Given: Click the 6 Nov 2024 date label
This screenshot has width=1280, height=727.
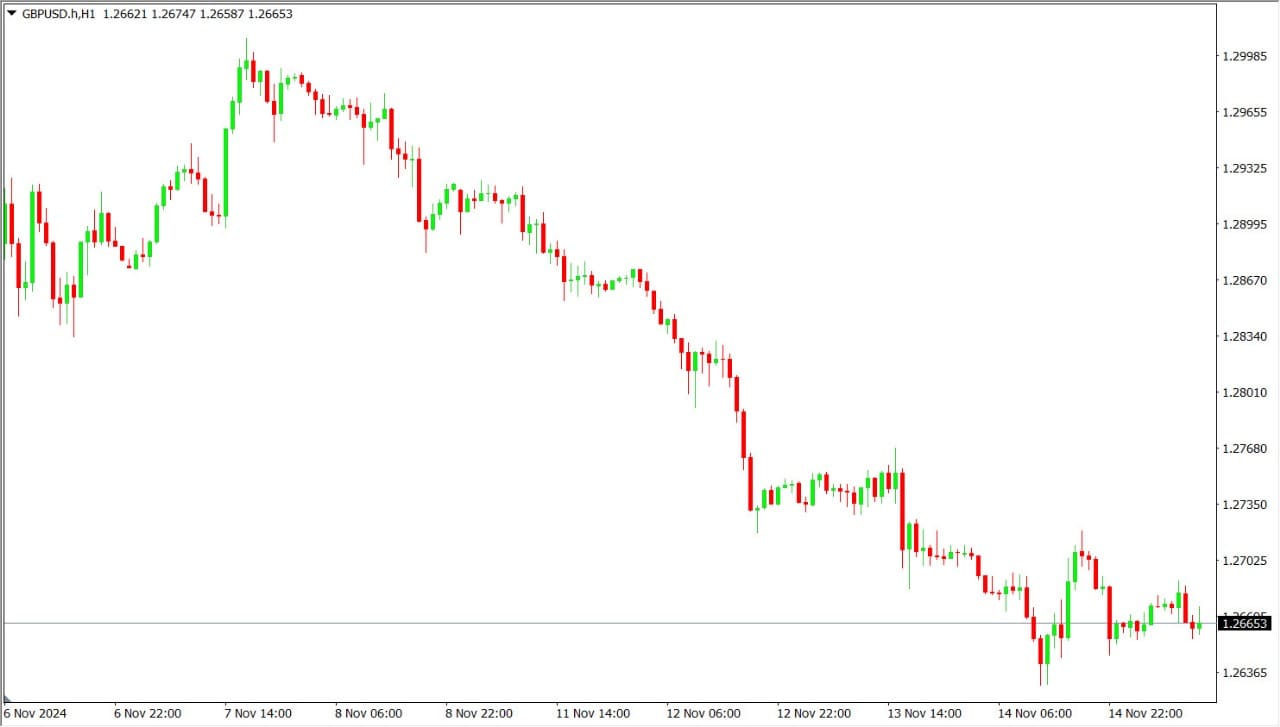Looking at the screenshot, I should click(34, 714).
